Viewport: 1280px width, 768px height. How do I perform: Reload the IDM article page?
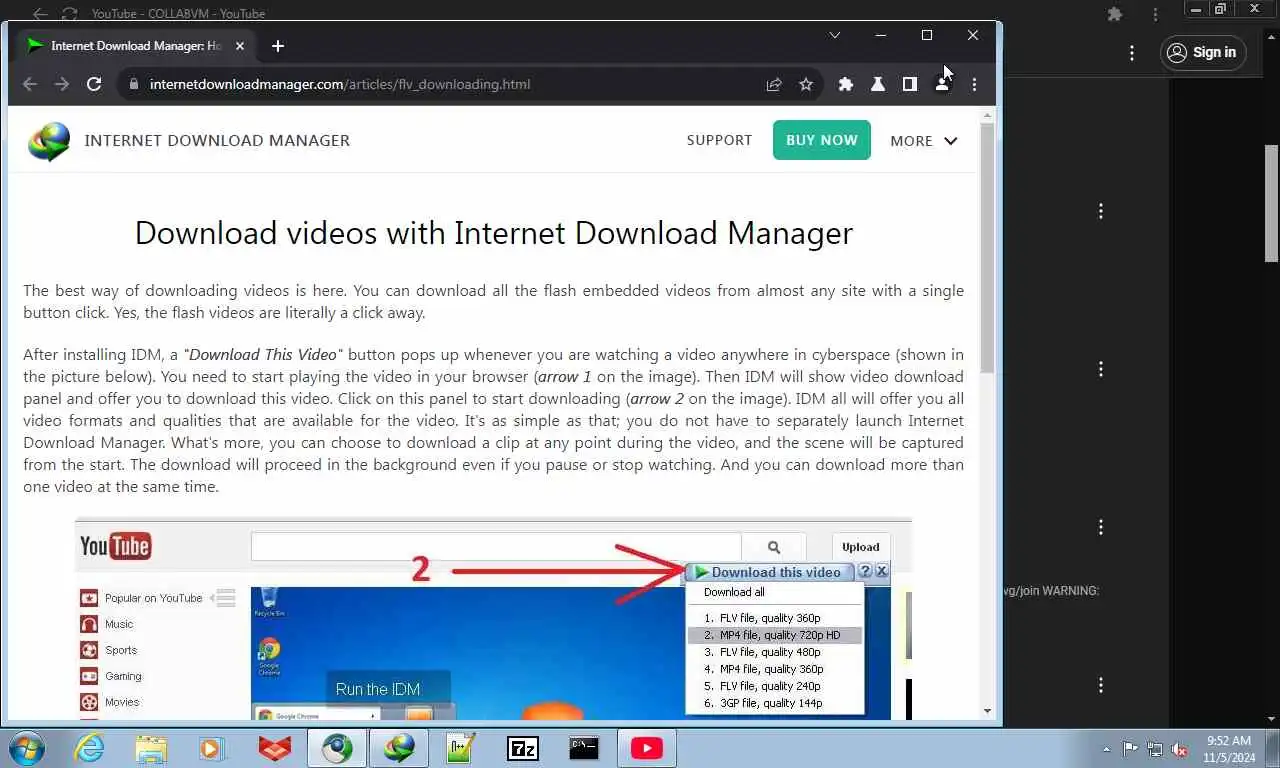click(94, 84)
